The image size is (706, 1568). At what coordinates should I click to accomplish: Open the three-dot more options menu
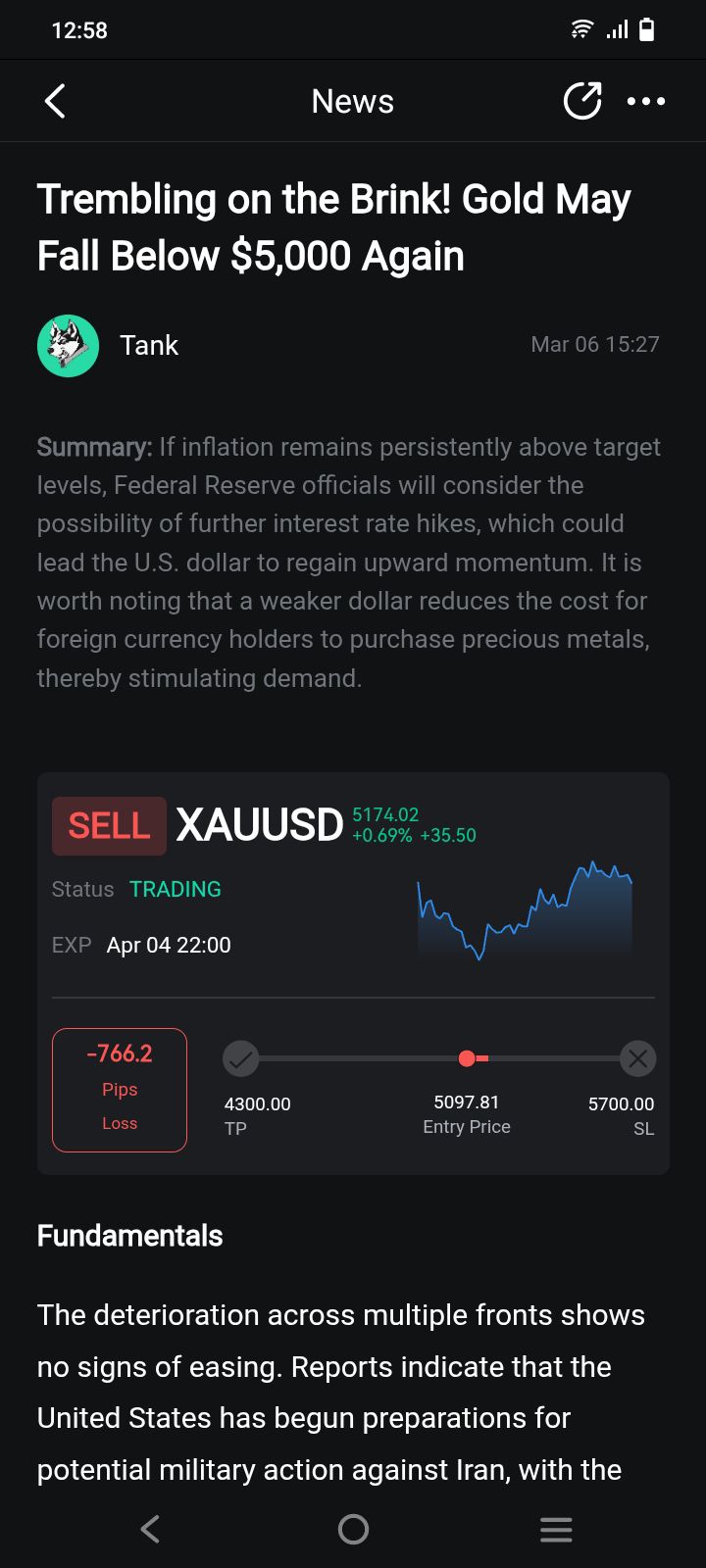pyautogui.click(x=645, y=101)
